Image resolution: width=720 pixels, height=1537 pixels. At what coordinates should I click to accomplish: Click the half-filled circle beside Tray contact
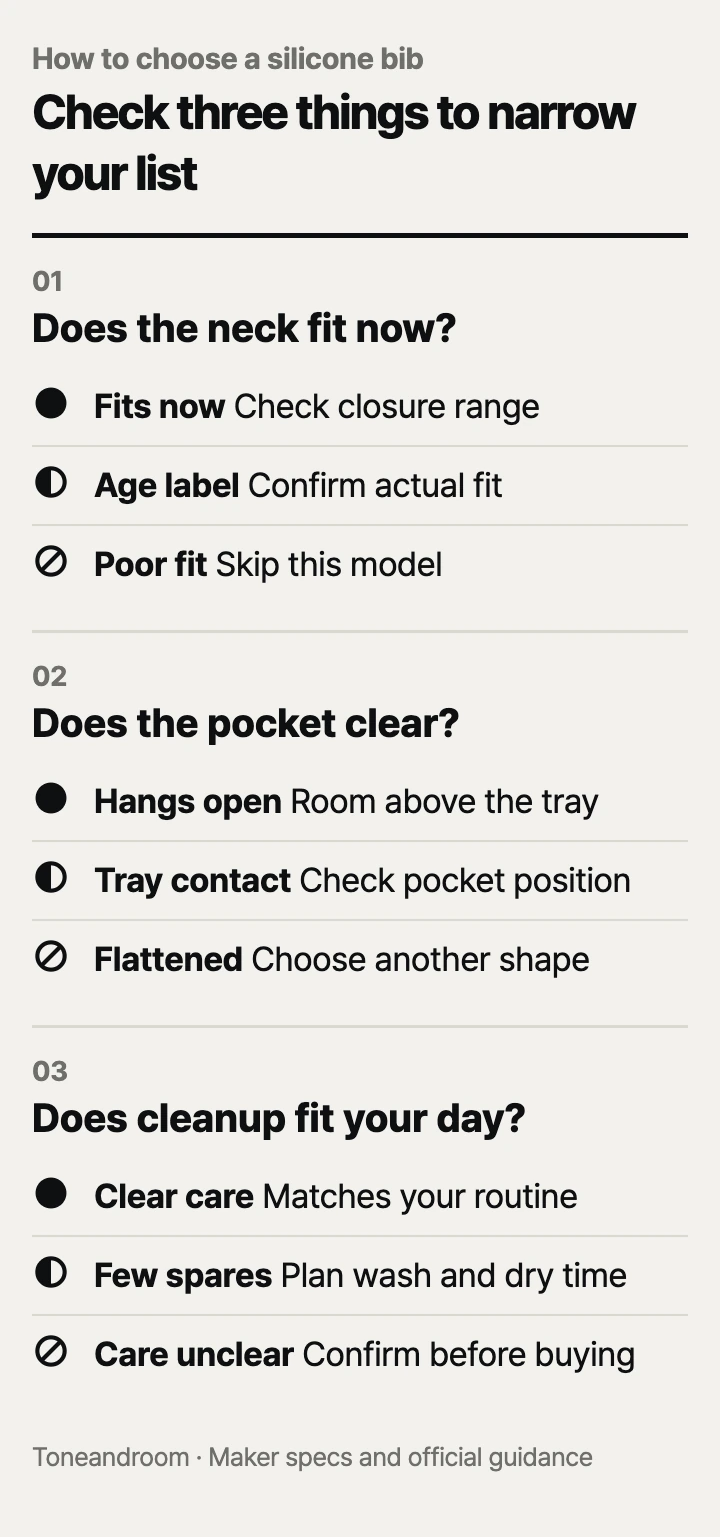[x=51, y=877]
